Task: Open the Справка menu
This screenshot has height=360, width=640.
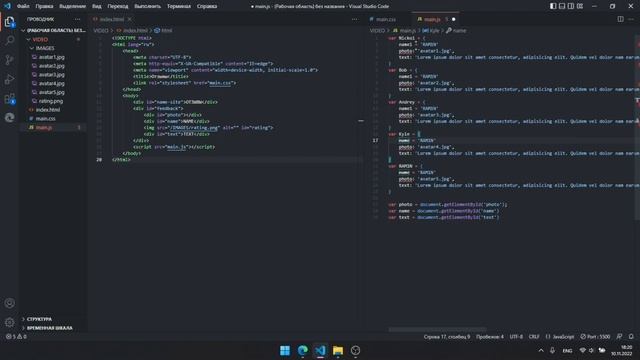Action: tap(207, 6)
